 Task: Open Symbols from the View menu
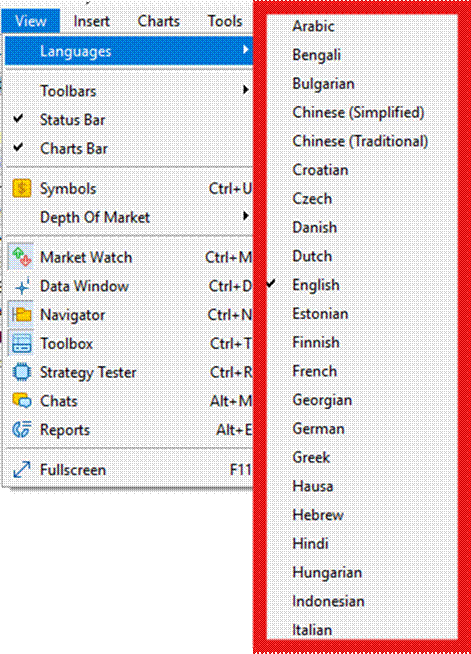128,189
